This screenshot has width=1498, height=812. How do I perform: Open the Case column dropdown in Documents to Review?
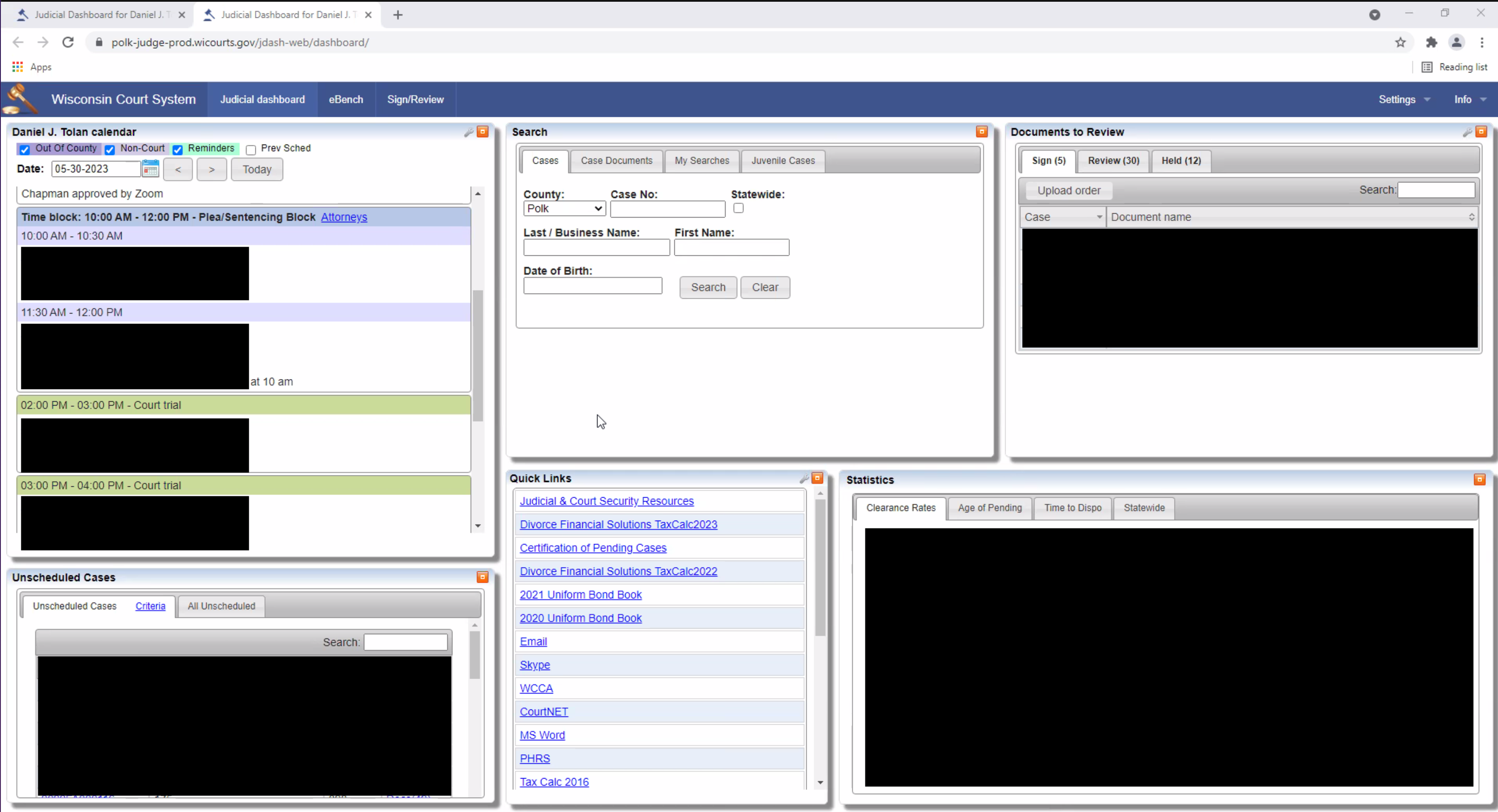pos(1099,216)
